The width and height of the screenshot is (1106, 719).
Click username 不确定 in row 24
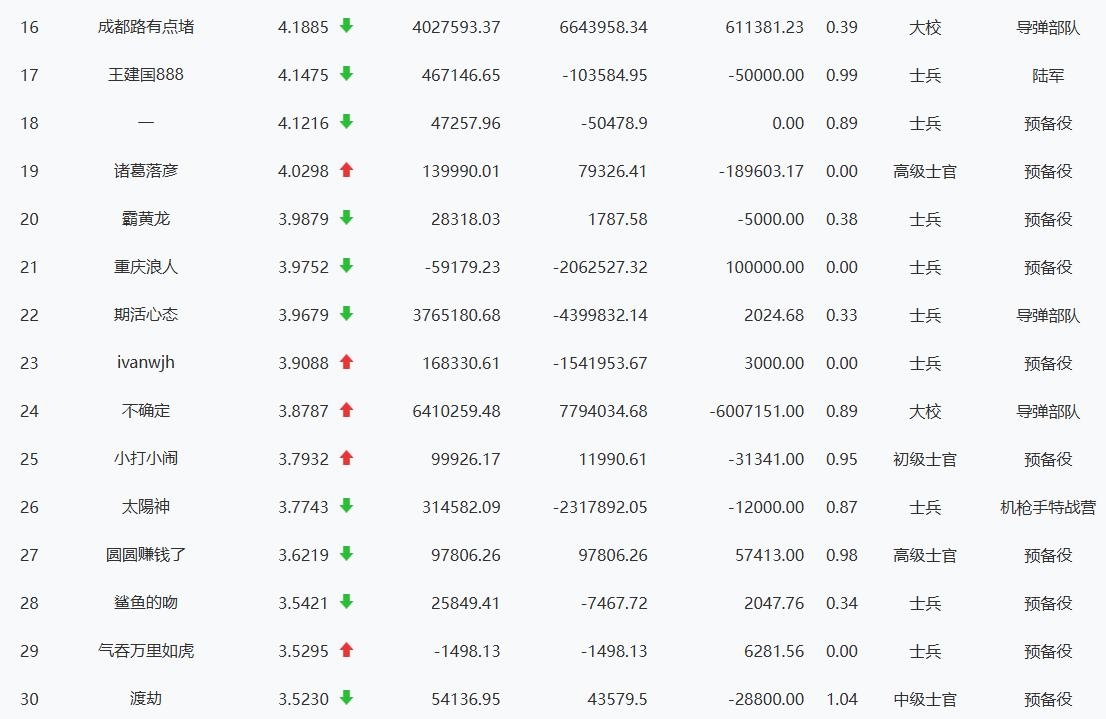(146, 411)
